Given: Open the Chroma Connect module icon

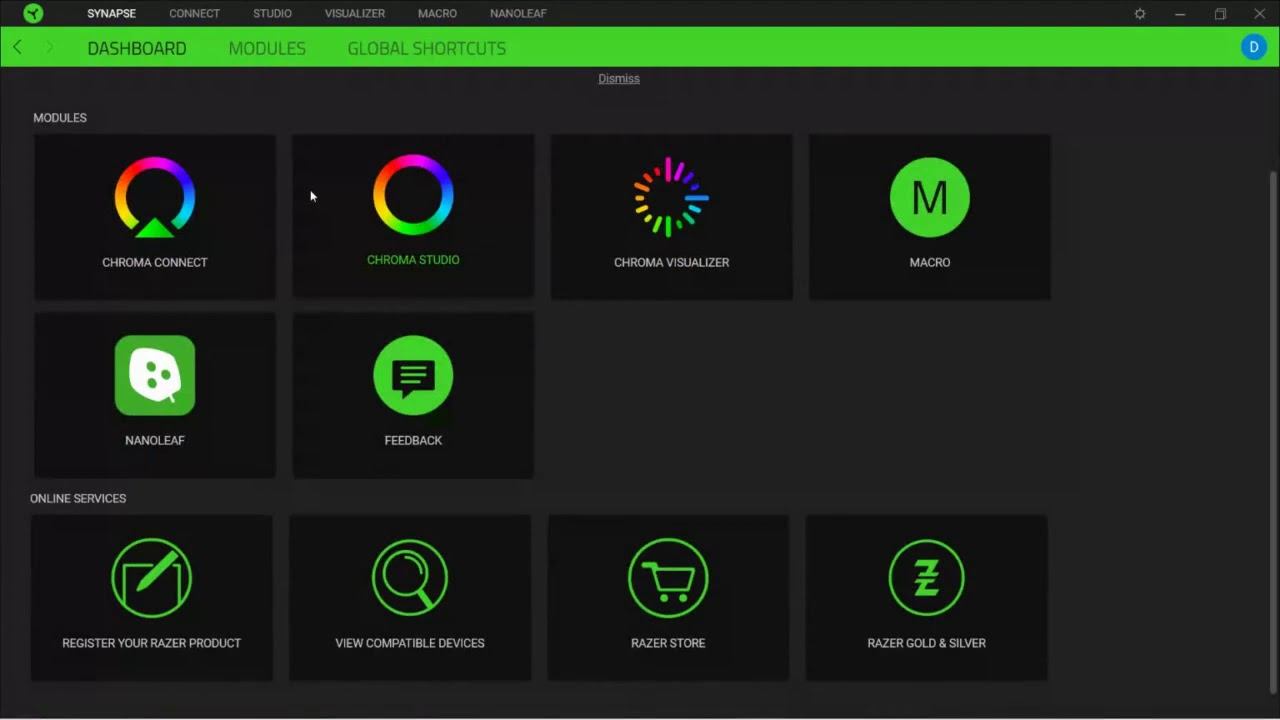Looking at the screenshot, I should point(155,198).
